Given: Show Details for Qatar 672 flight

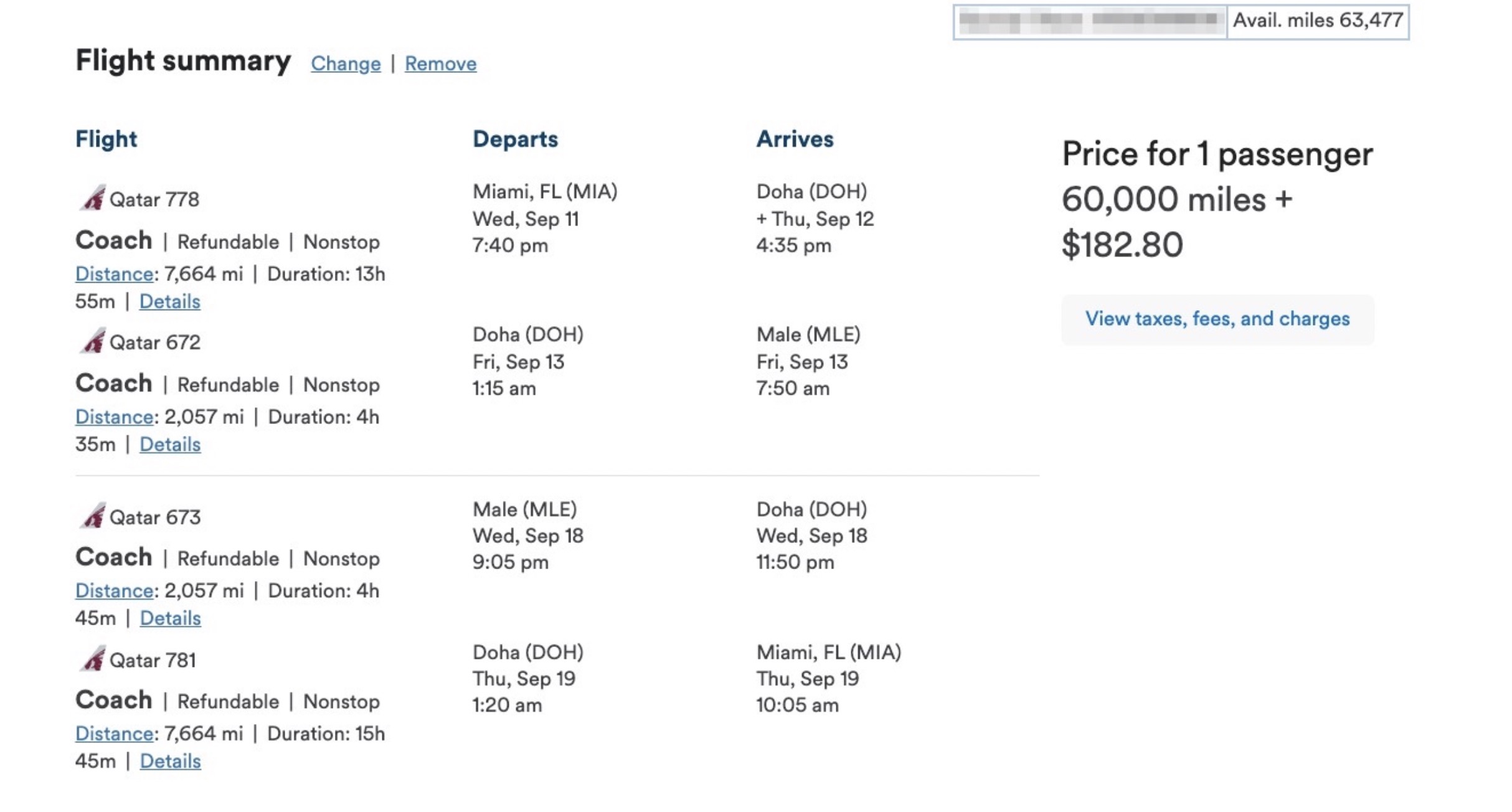Looking at the screenshot, I should (170, 444).
